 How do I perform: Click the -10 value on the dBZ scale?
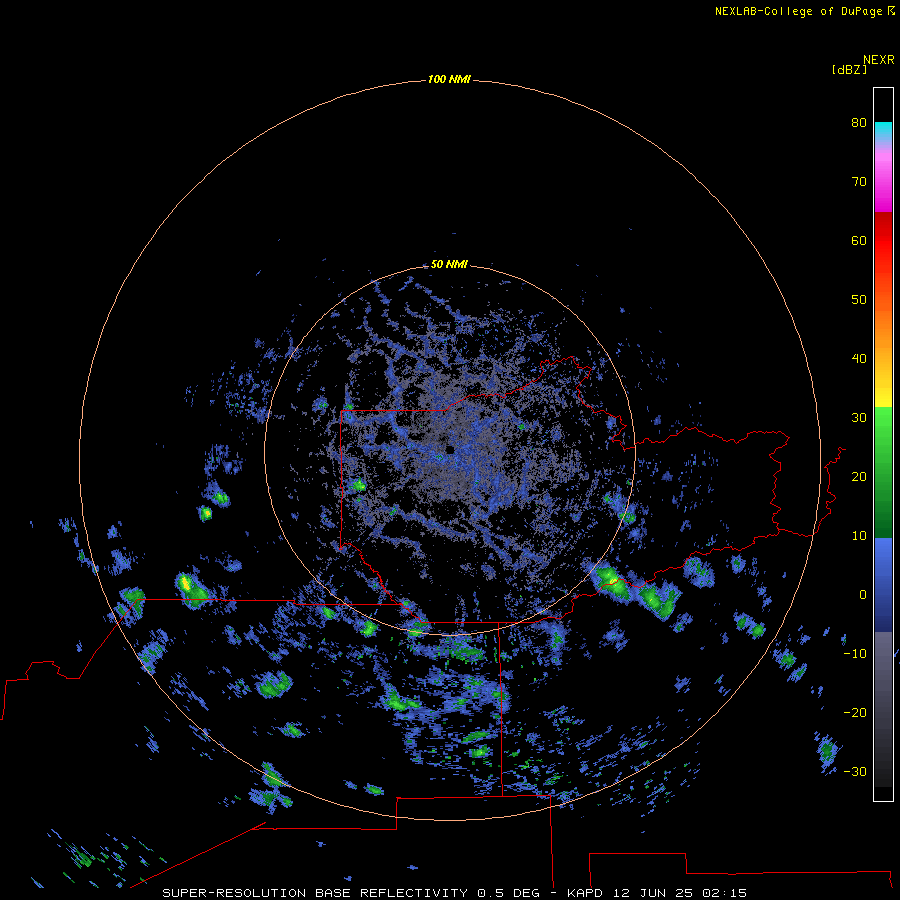point(855,654)
